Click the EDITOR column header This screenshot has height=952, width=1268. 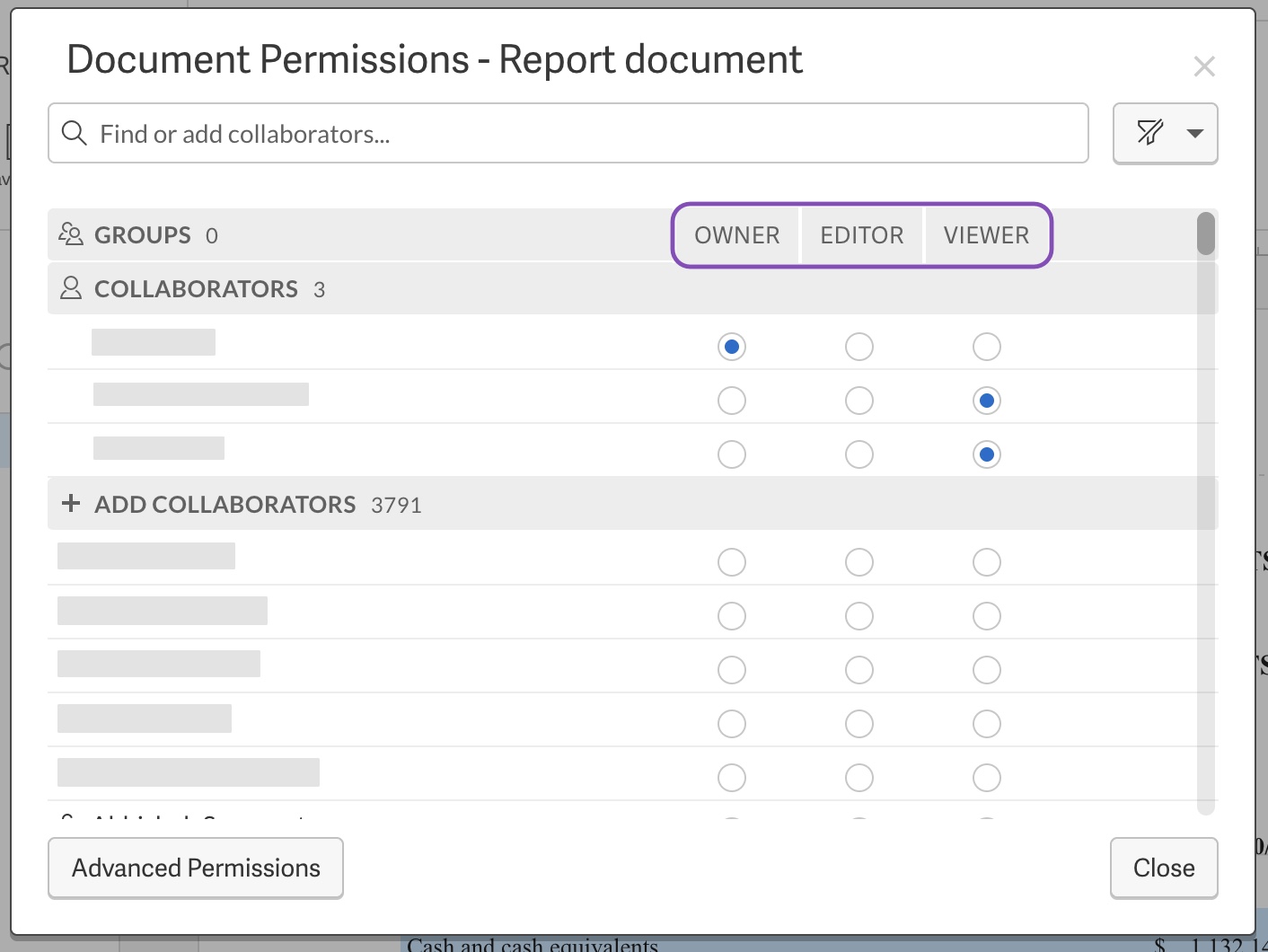861,235
